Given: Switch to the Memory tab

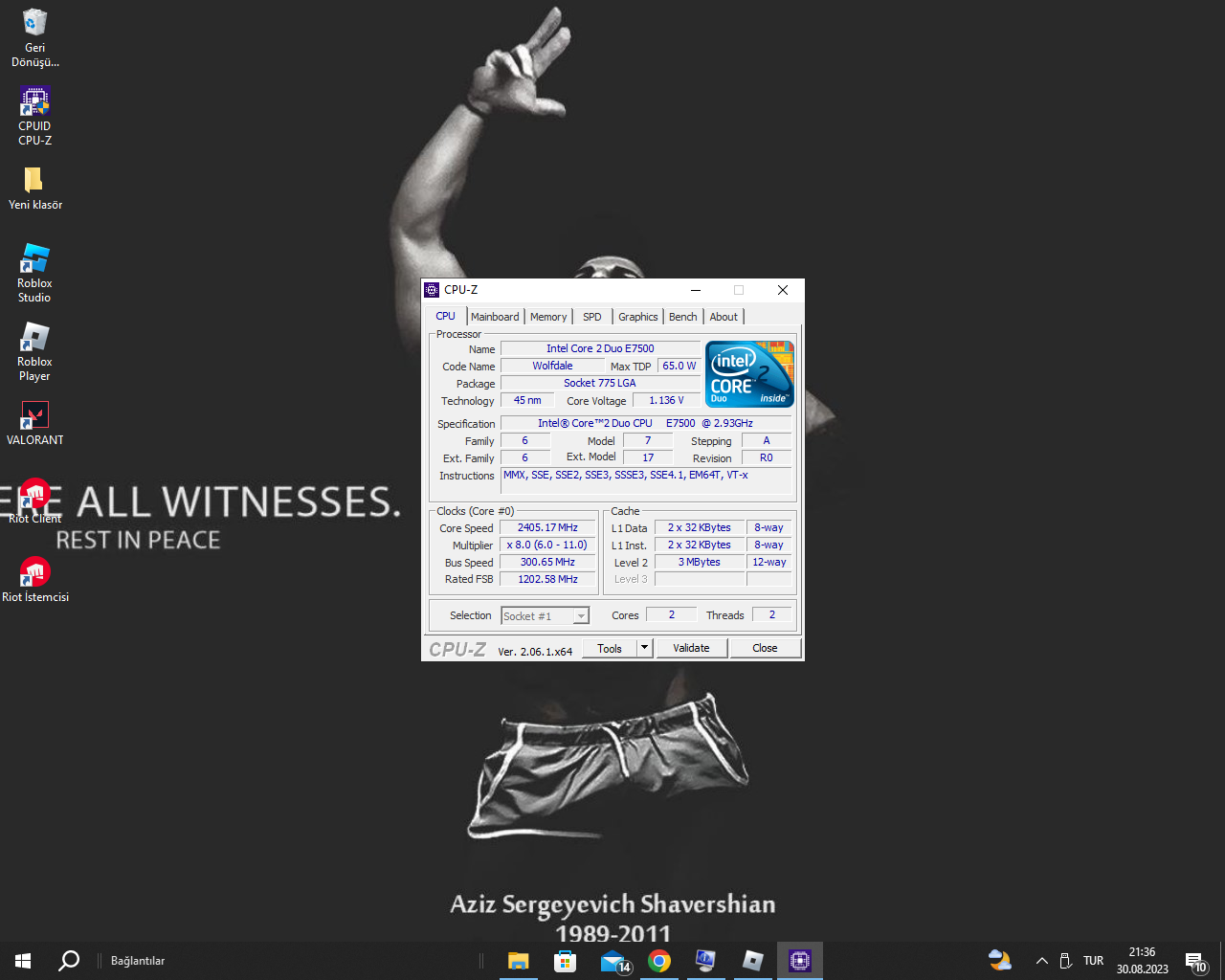Looking at the screenshot, I should [x=548, y=317].
